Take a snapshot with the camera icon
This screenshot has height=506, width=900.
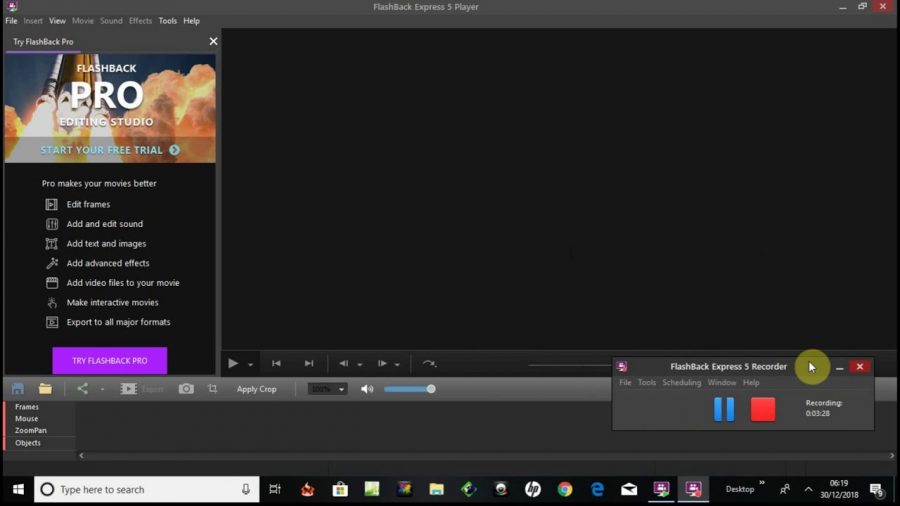click(186, 389)
